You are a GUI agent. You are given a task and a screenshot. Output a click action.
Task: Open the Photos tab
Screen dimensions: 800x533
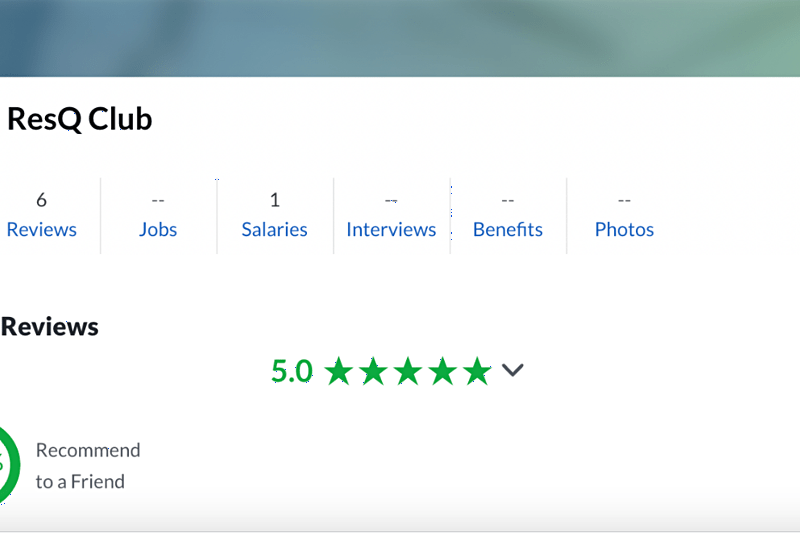[x=624, y=229]
